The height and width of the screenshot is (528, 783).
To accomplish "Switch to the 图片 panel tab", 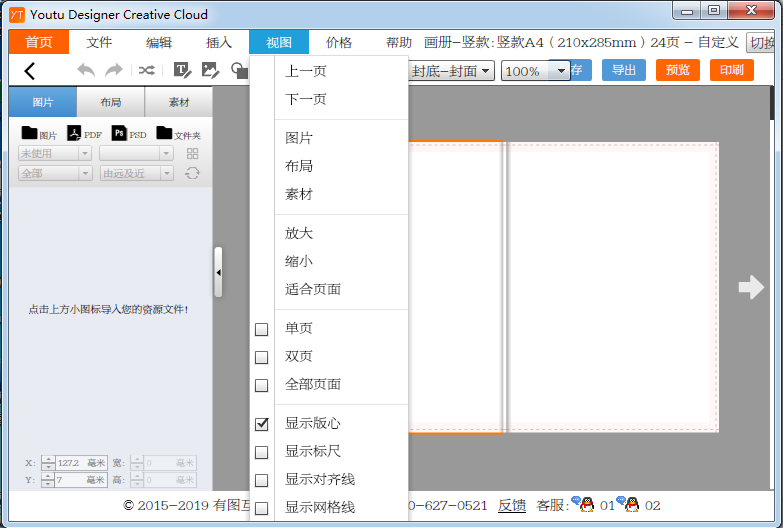I will tap(43, 102).
